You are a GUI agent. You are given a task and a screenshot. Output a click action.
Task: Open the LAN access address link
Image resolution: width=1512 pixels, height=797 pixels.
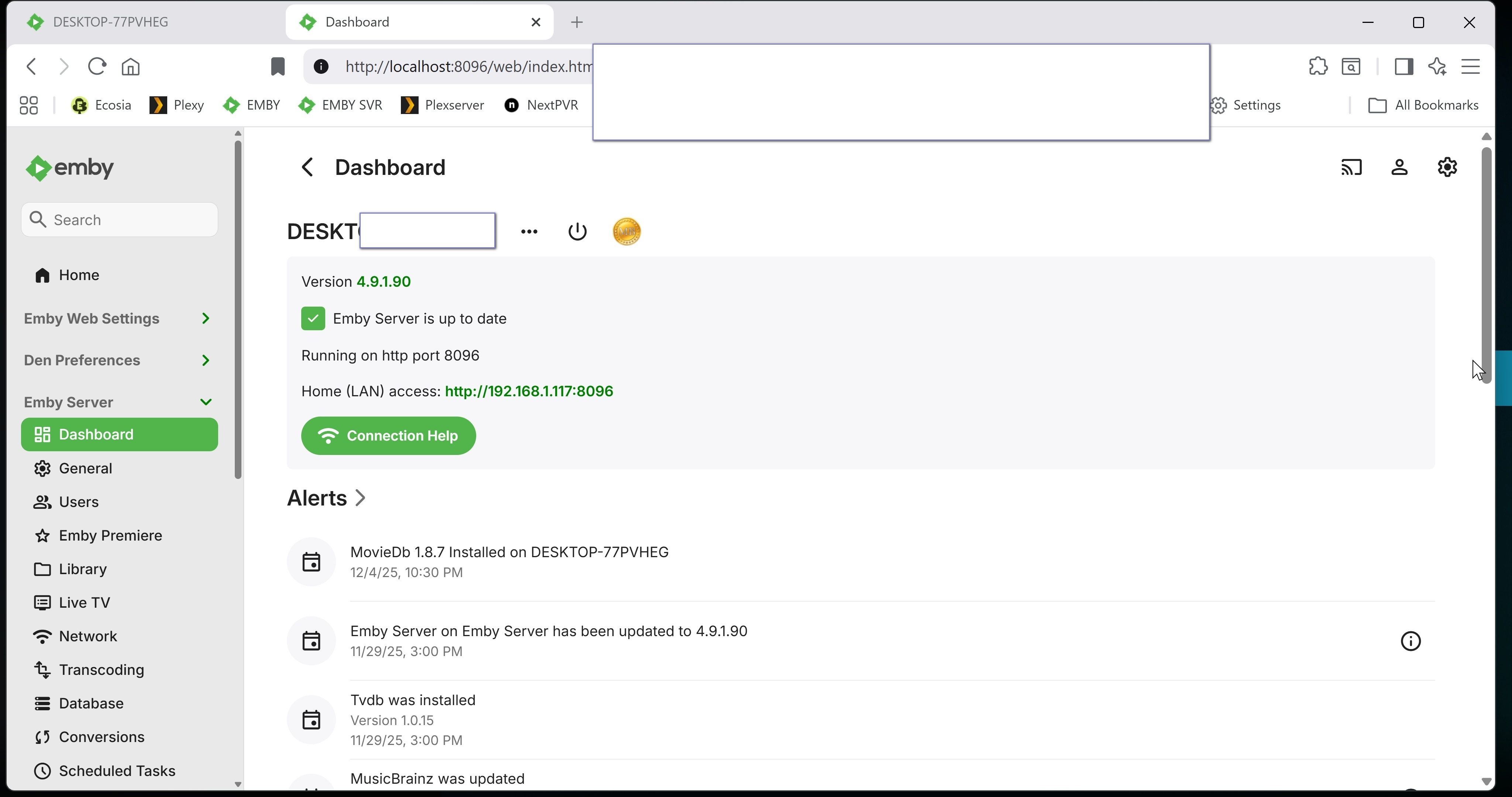528,391
